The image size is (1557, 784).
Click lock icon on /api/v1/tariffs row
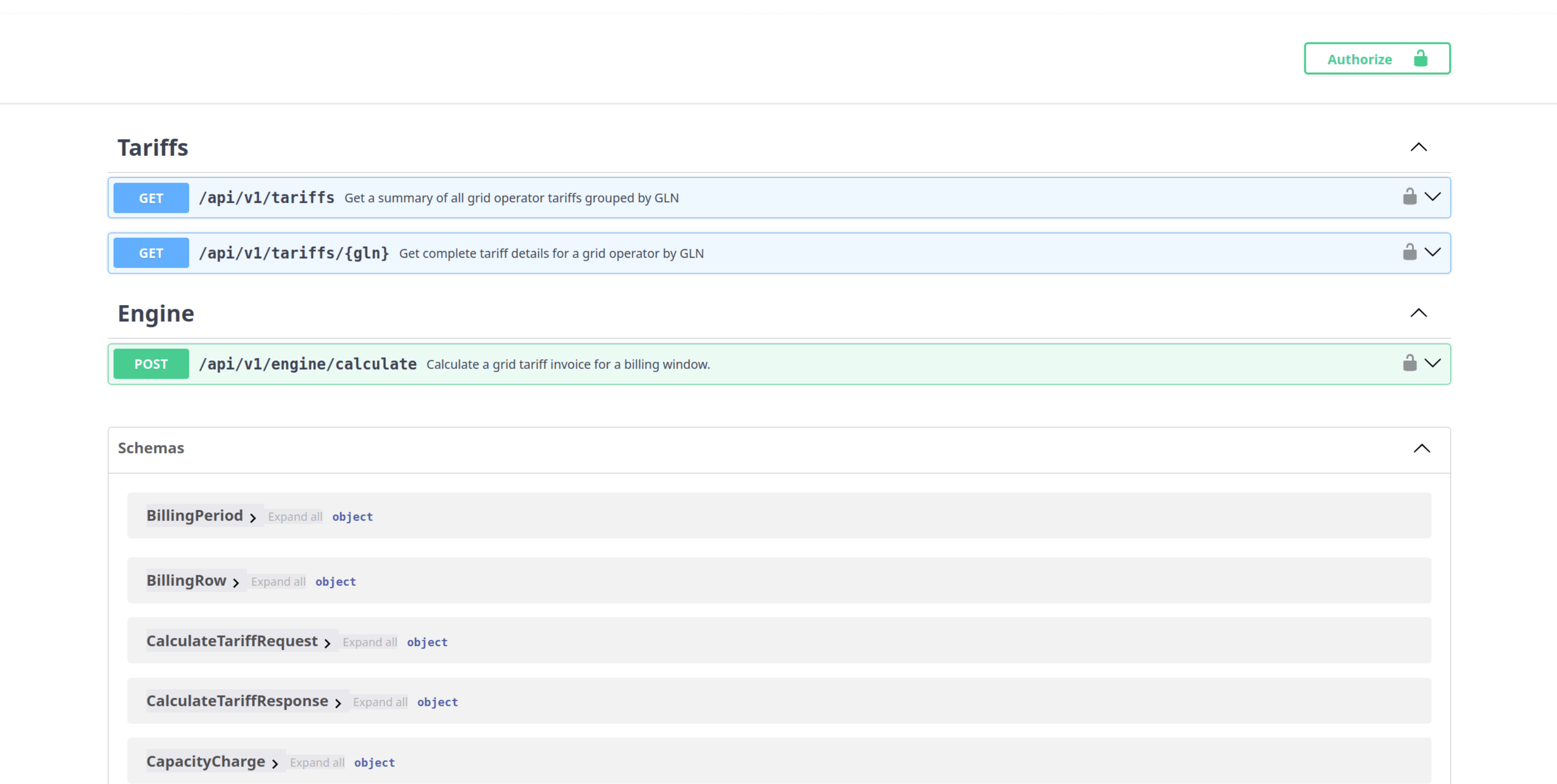click(1409, 197)
